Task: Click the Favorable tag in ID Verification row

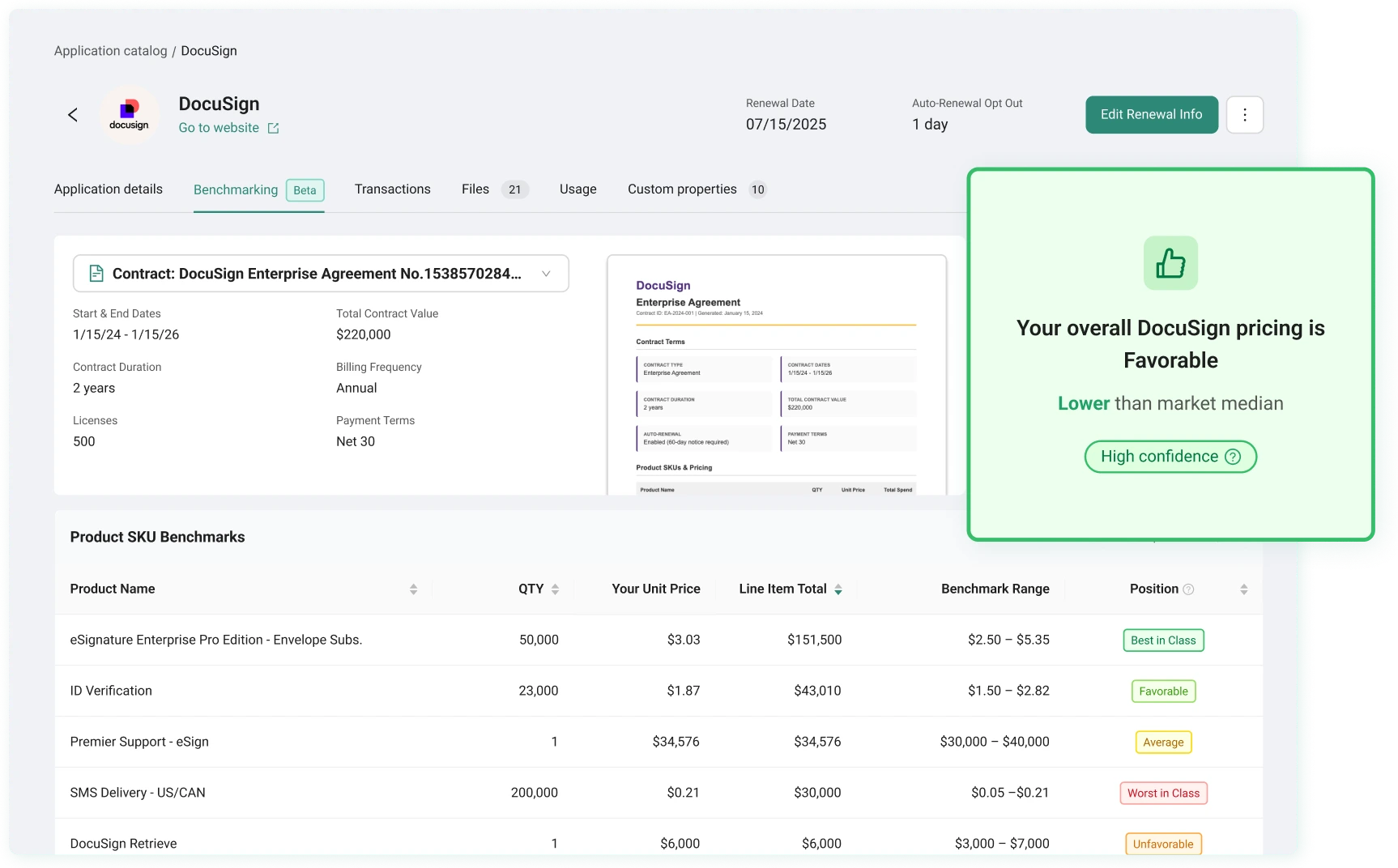Action: [1163, 691]
